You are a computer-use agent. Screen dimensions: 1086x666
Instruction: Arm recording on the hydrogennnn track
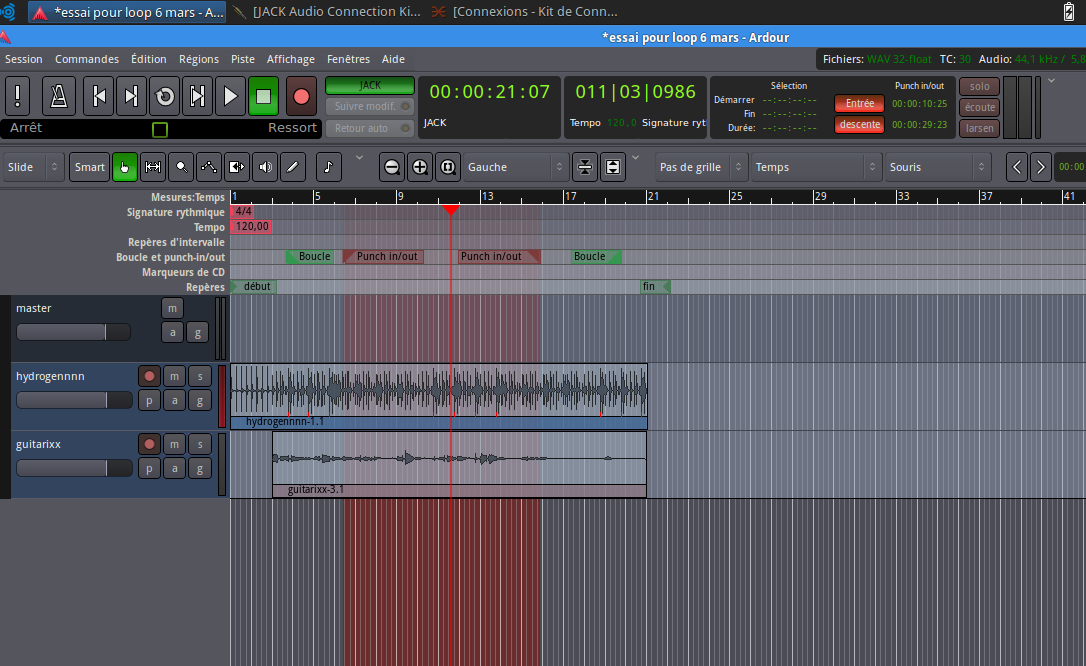[150, 376]
